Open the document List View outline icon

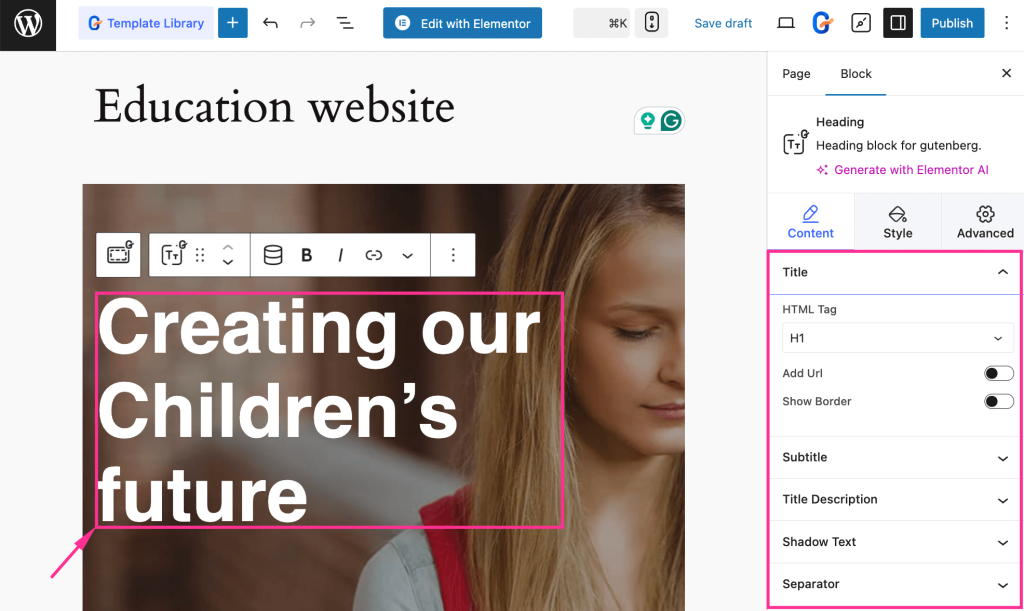(345, 22)
